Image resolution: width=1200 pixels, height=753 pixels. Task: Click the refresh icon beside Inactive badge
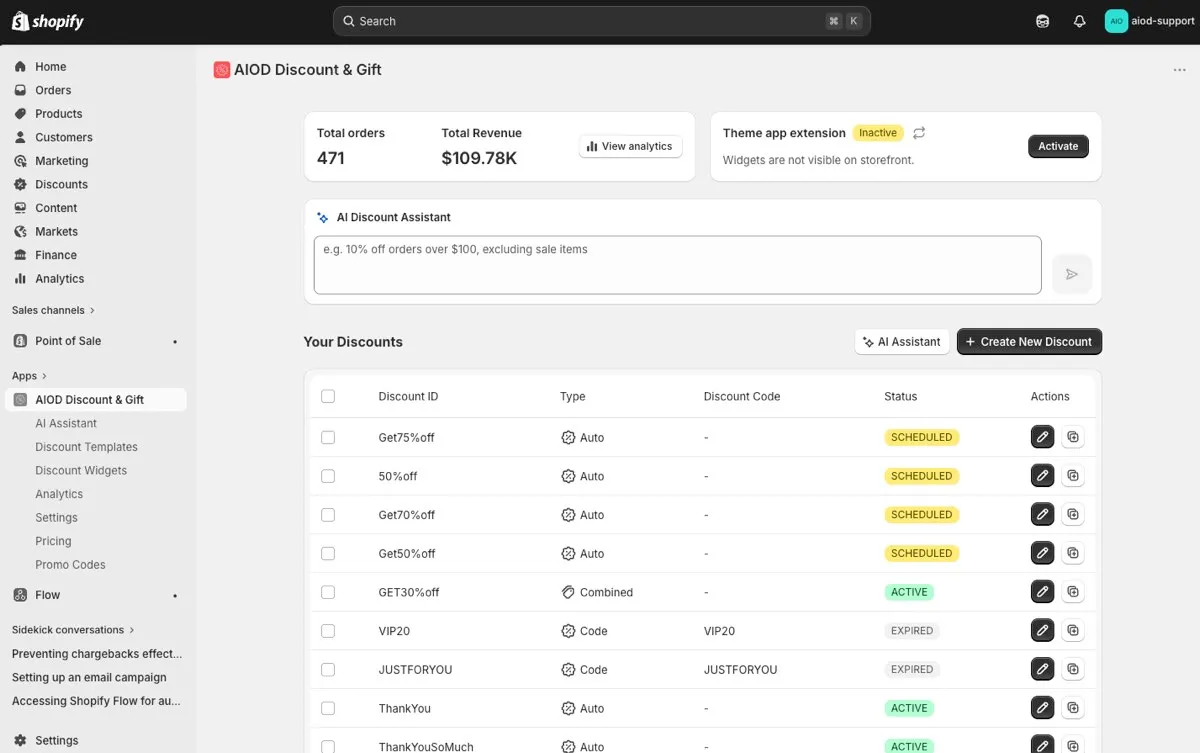[919, 132]
